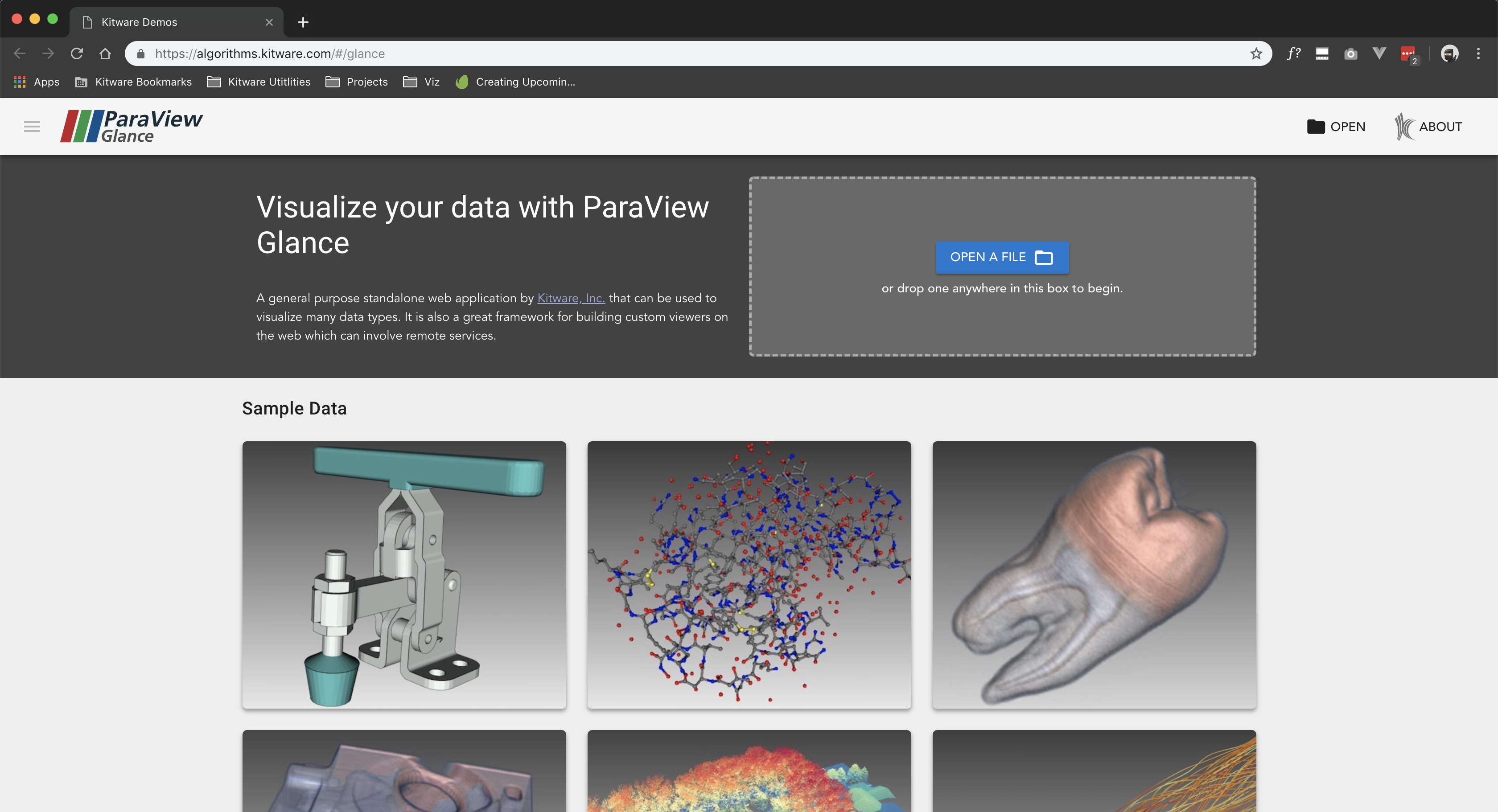1498x812 pixels.
Task: Click the camera extension icon
Action: 1350,53
